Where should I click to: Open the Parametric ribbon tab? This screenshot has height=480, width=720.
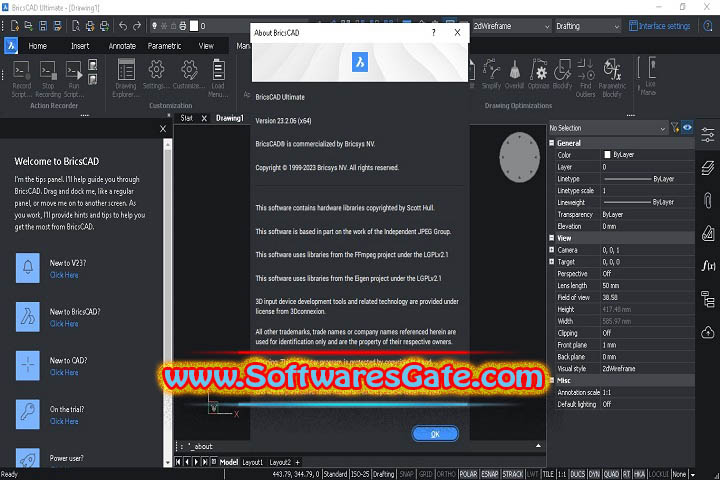point(164,46)
